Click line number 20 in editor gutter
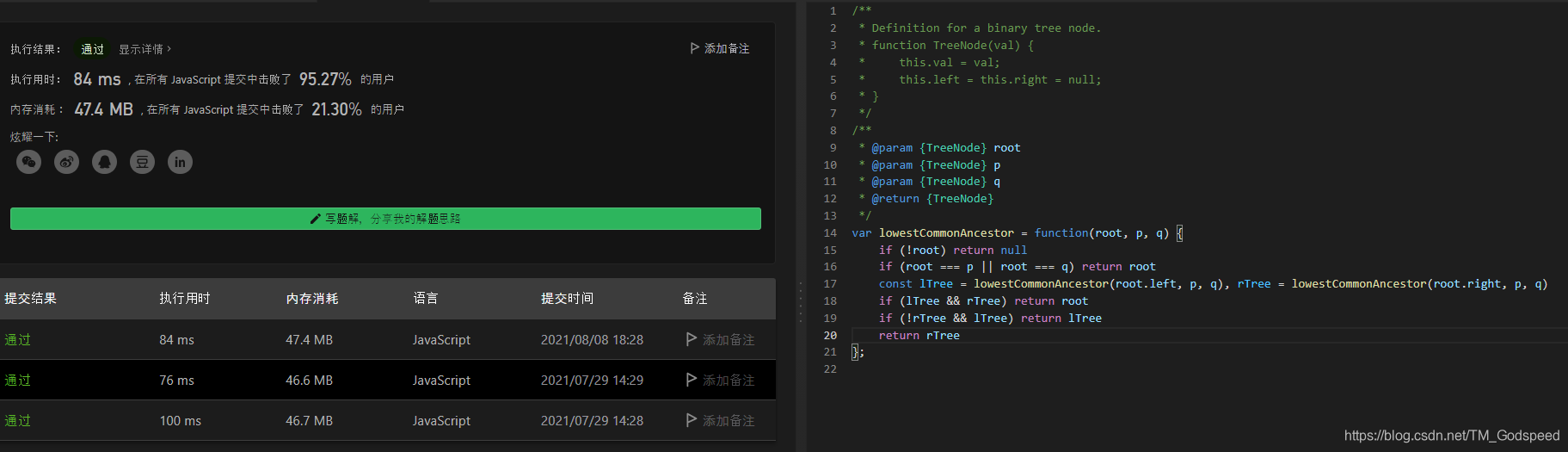 (830, 335)
